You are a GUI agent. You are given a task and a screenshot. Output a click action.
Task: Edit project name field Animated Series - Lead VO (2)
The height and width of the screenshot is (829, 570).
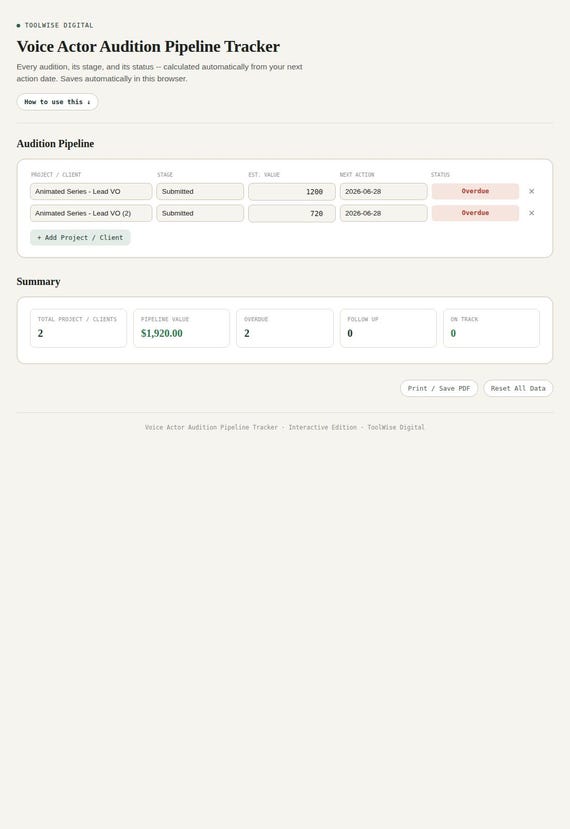91,213
